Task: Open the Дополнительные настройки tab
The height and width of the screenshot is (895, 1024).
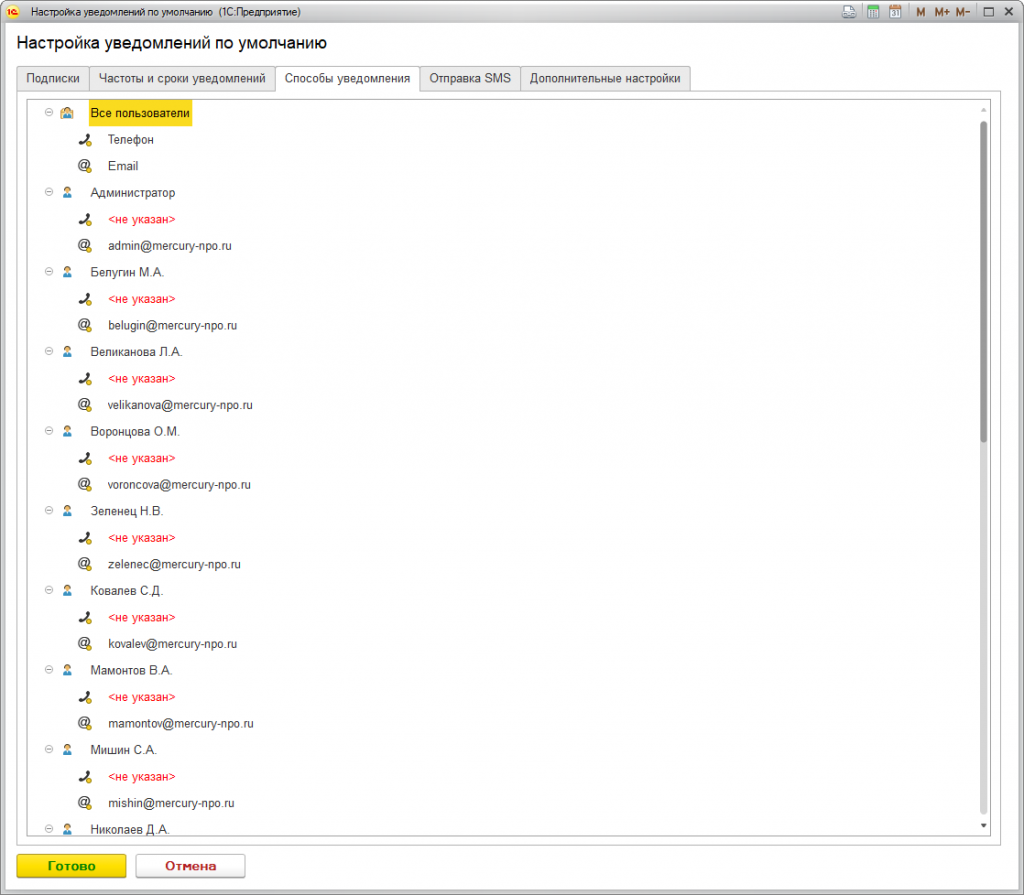Action: tap(605, 78)
